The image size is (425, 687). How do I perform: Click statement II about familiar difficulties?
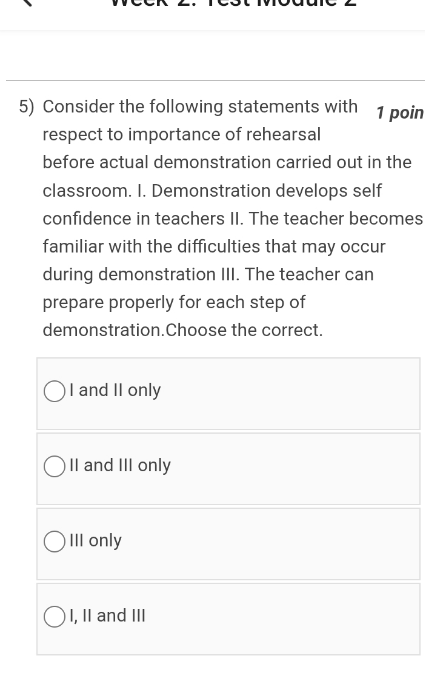pyautogui.click(x=233, y=247)
